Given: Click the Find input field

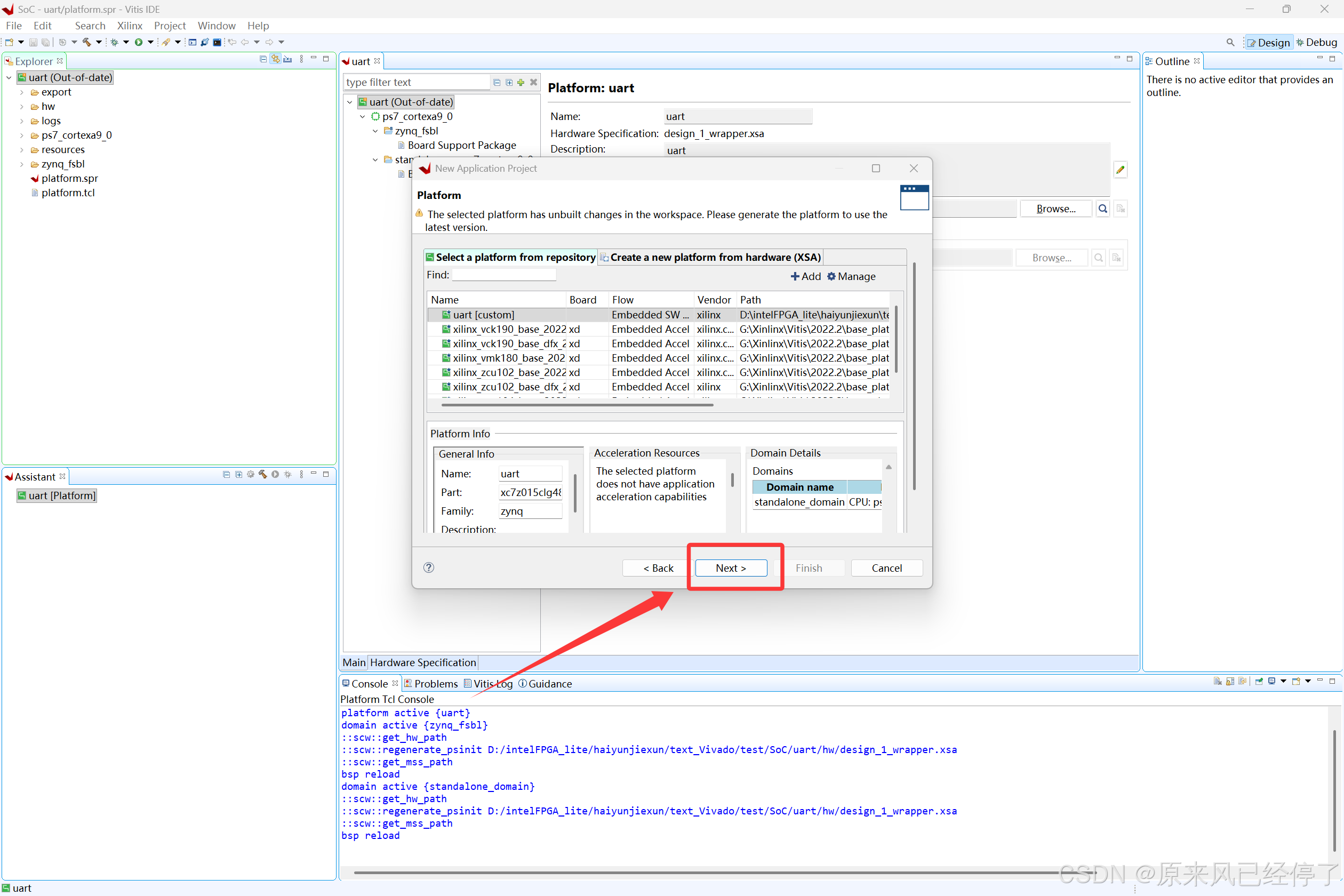Looking at the screenshot, I should pyautogui.click(x=503, y=275).
